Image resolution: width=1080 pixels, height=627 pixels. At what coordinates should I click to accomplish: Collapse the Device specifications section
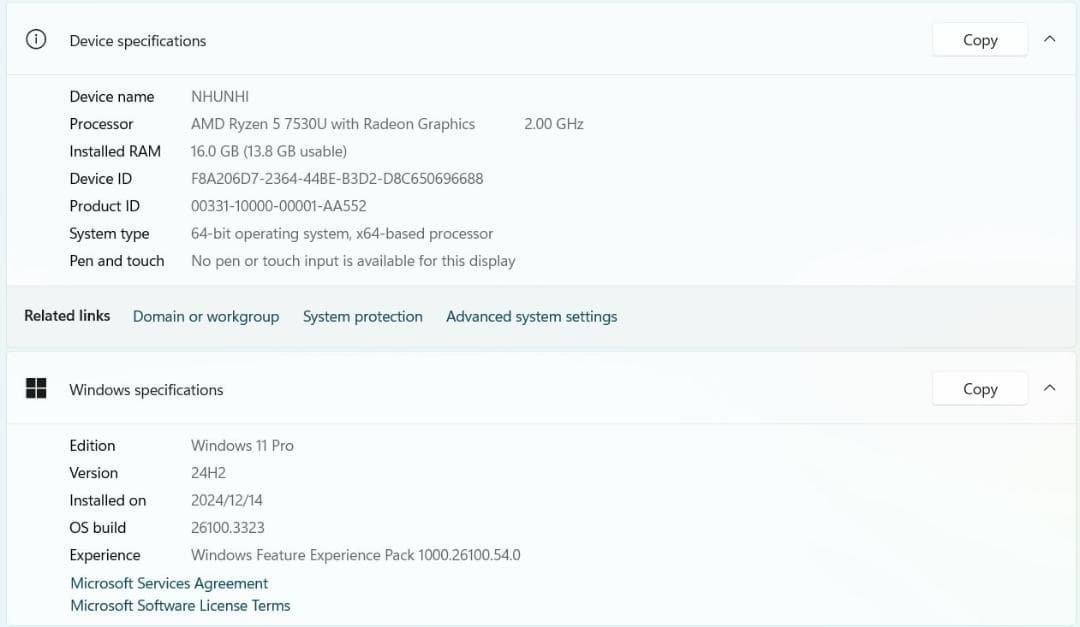pyautogui.click(x=1049, y=39)
